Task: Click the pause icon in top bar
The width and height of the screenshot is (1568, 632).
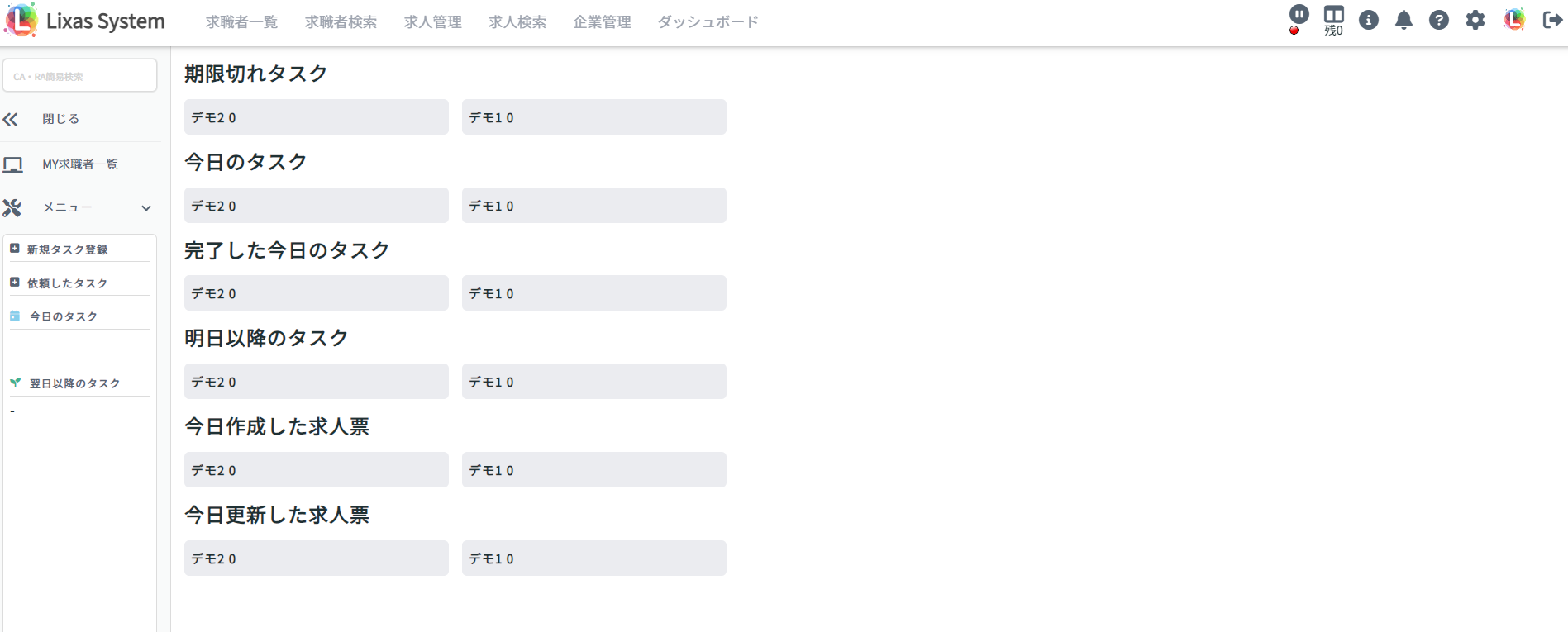Action: pos(1299,14)
